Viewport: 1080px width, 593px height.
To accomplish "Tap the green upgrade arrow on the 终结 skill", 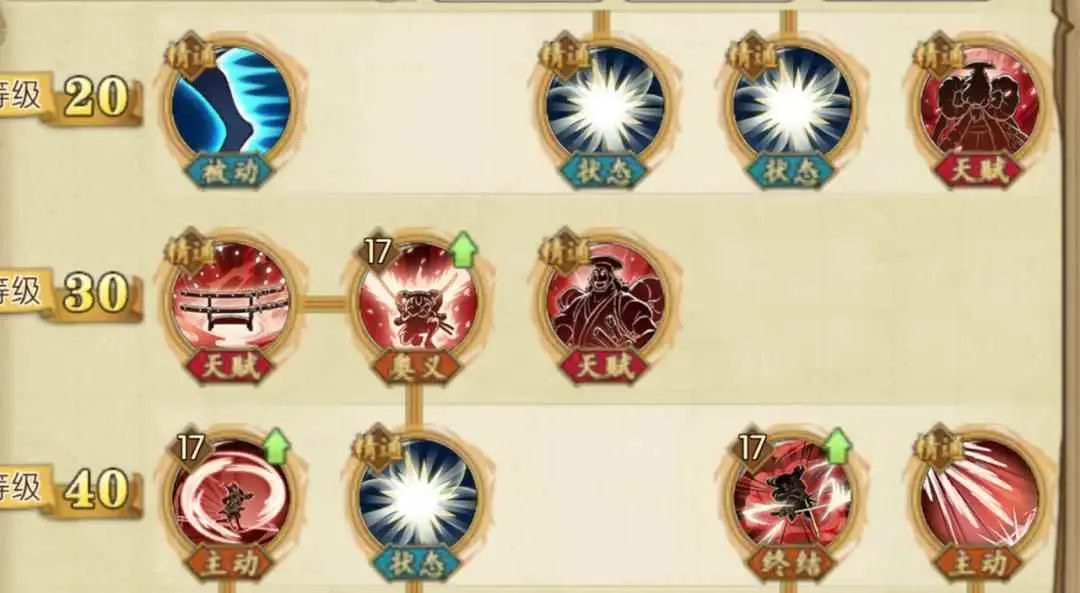I will pos(837,446).
